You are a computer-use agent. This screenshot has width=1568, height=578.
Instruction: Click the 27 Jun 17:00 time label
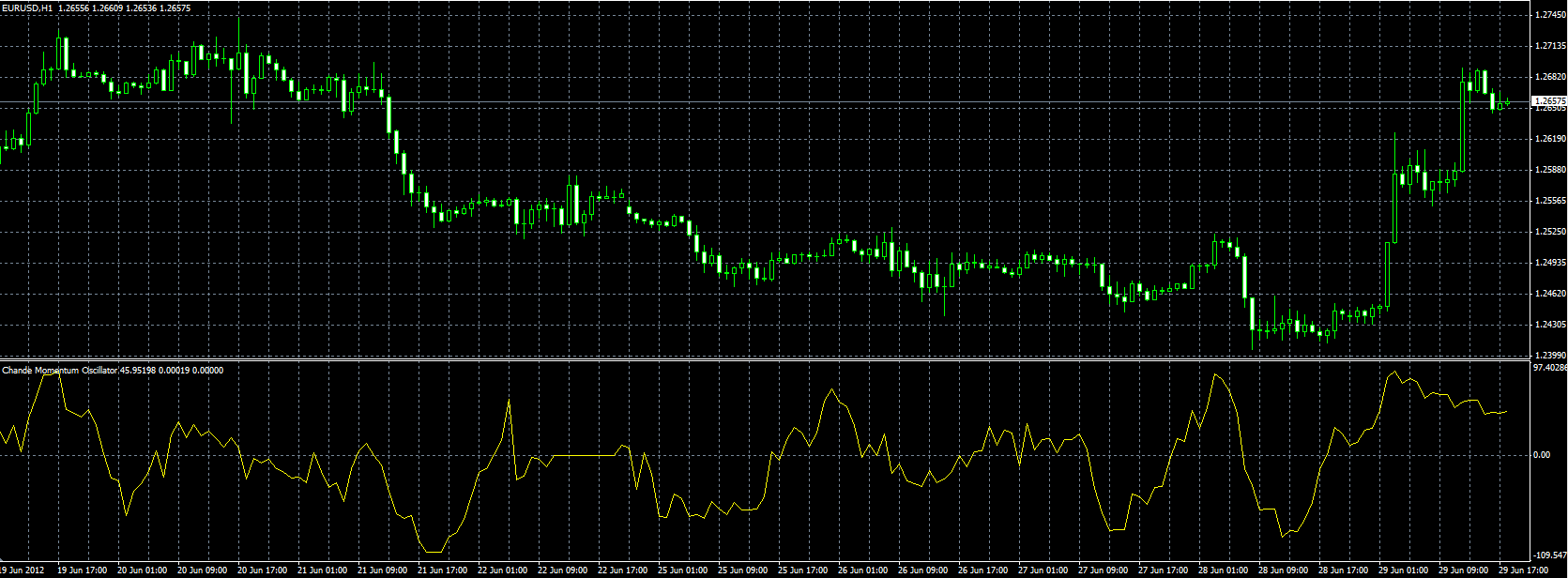[1165, 570]
